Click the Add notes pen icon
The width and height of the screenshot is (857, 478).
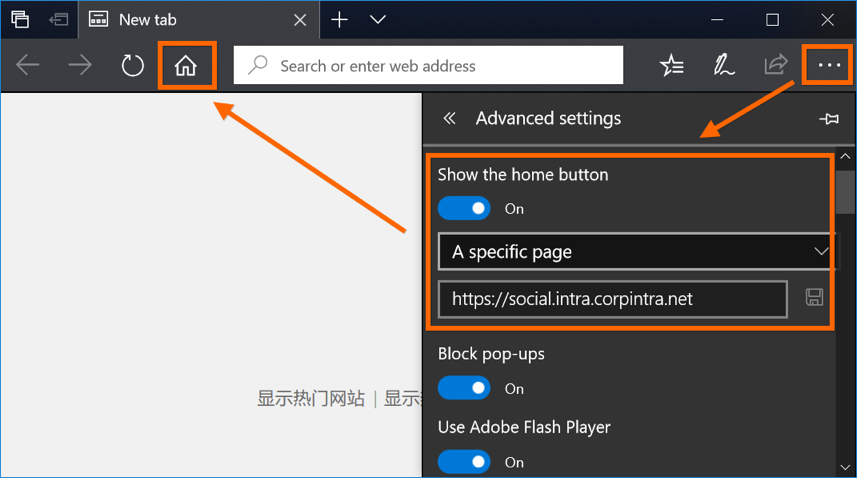724,66
